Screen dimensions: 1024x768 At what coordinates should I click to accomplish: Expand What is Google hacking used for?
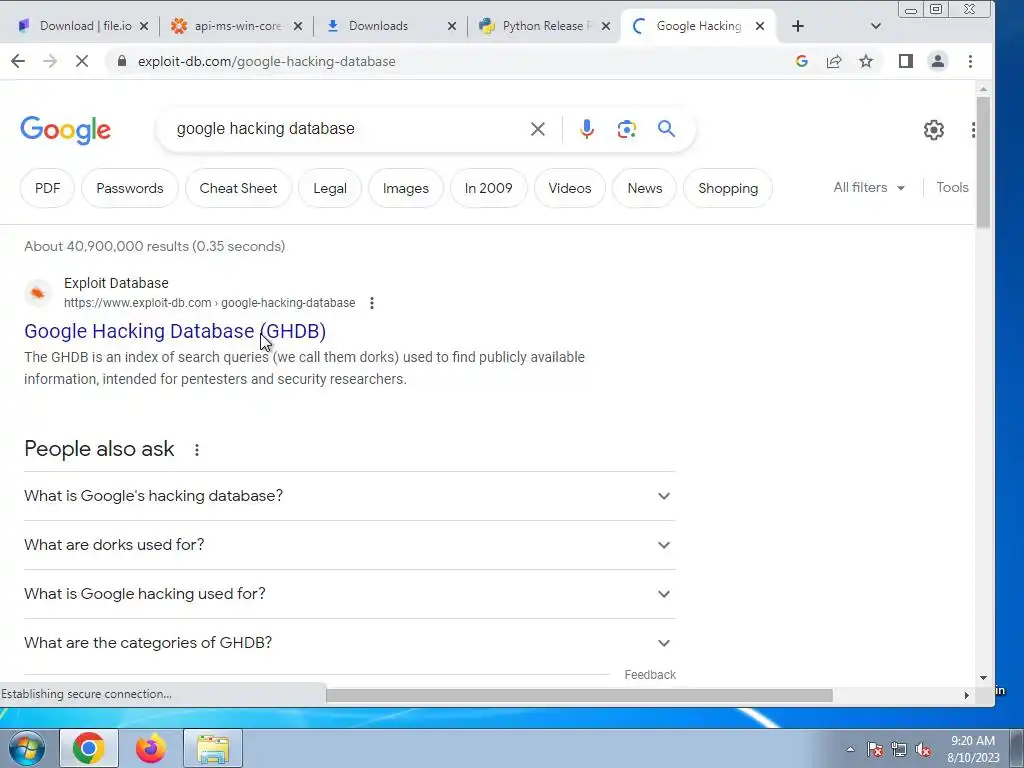[x=349, y=594]
